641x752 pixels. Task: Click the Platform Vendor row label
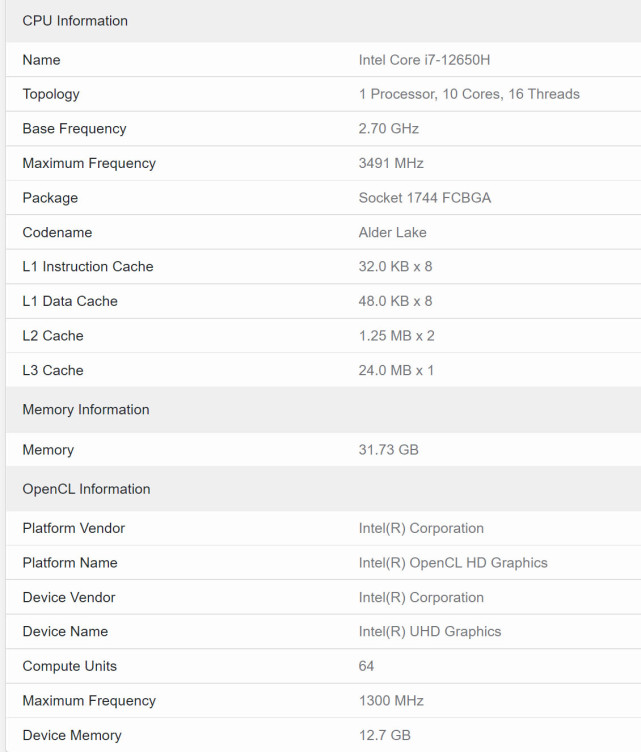point(74,528)
